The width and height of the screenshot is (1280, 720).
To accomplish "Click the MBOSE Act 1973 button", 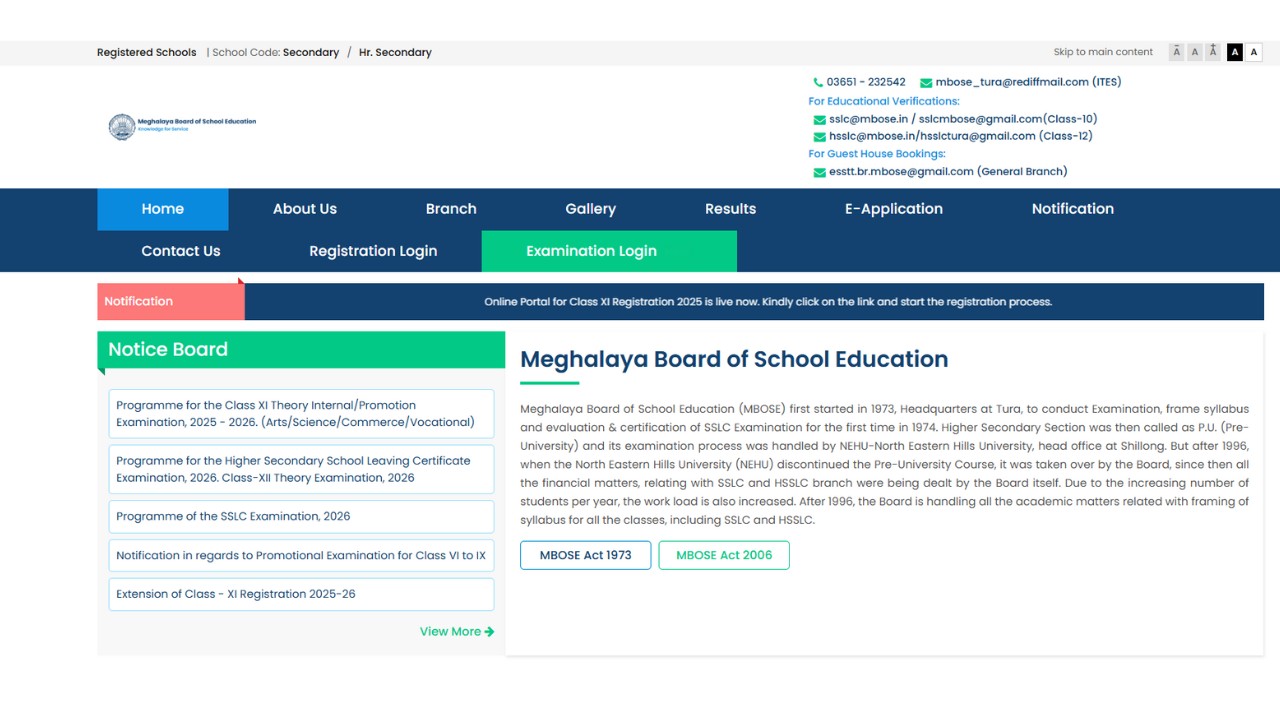I will pyautogui.click(x=585, y=555).
